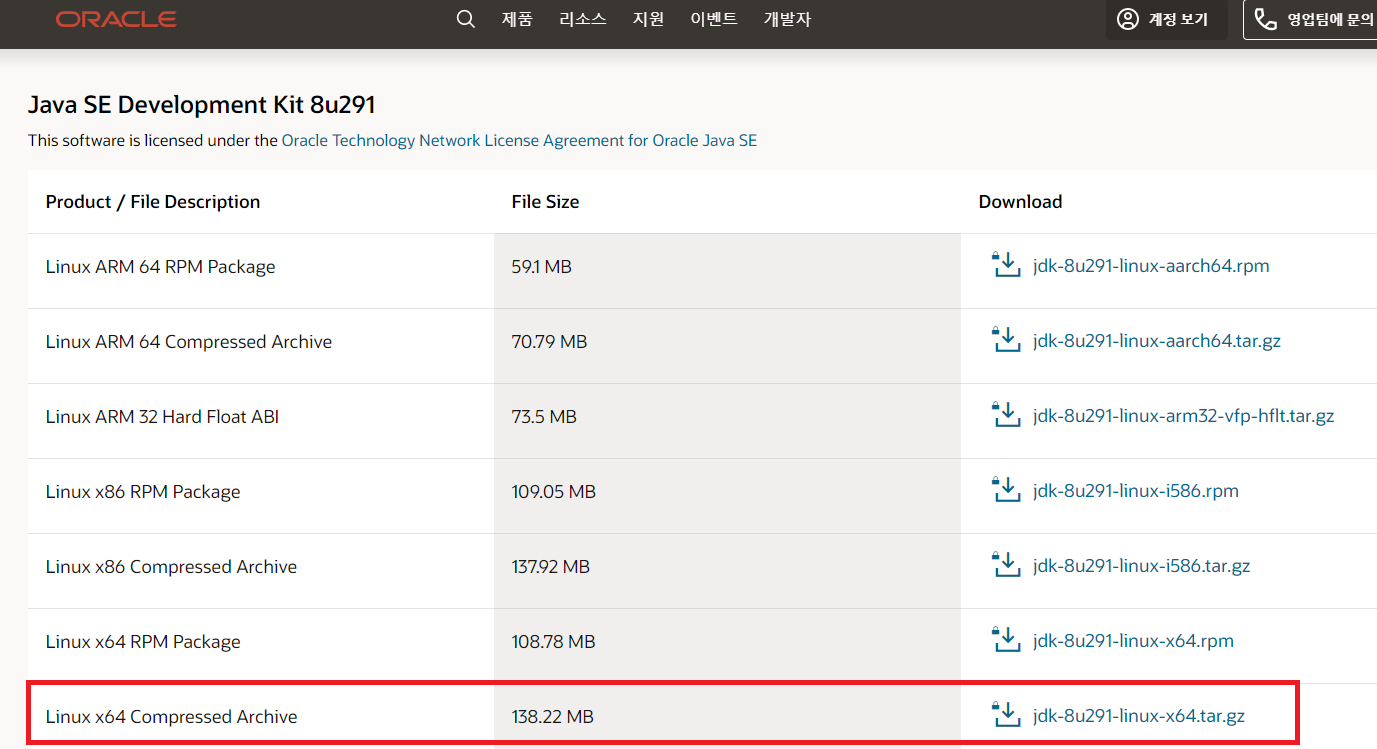Open the 지원 menu
Viewport: 1377px width, 749px height.
click(x=648, y=19)
